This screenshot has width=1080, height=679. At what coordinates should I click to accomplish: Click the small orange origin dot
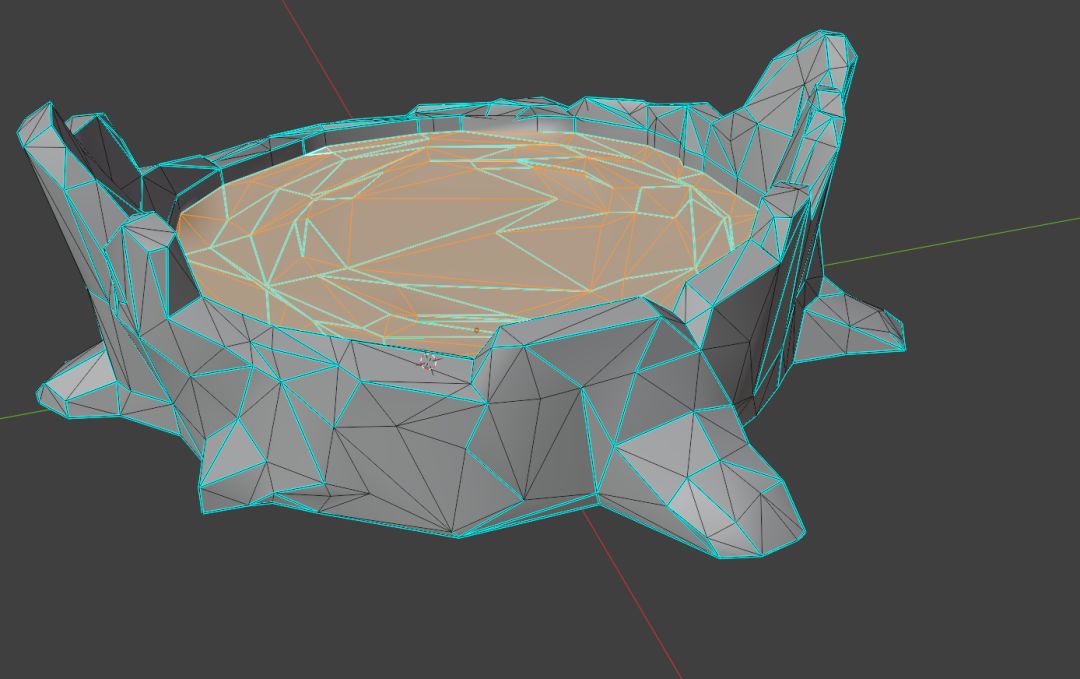[x=476, y=331]
